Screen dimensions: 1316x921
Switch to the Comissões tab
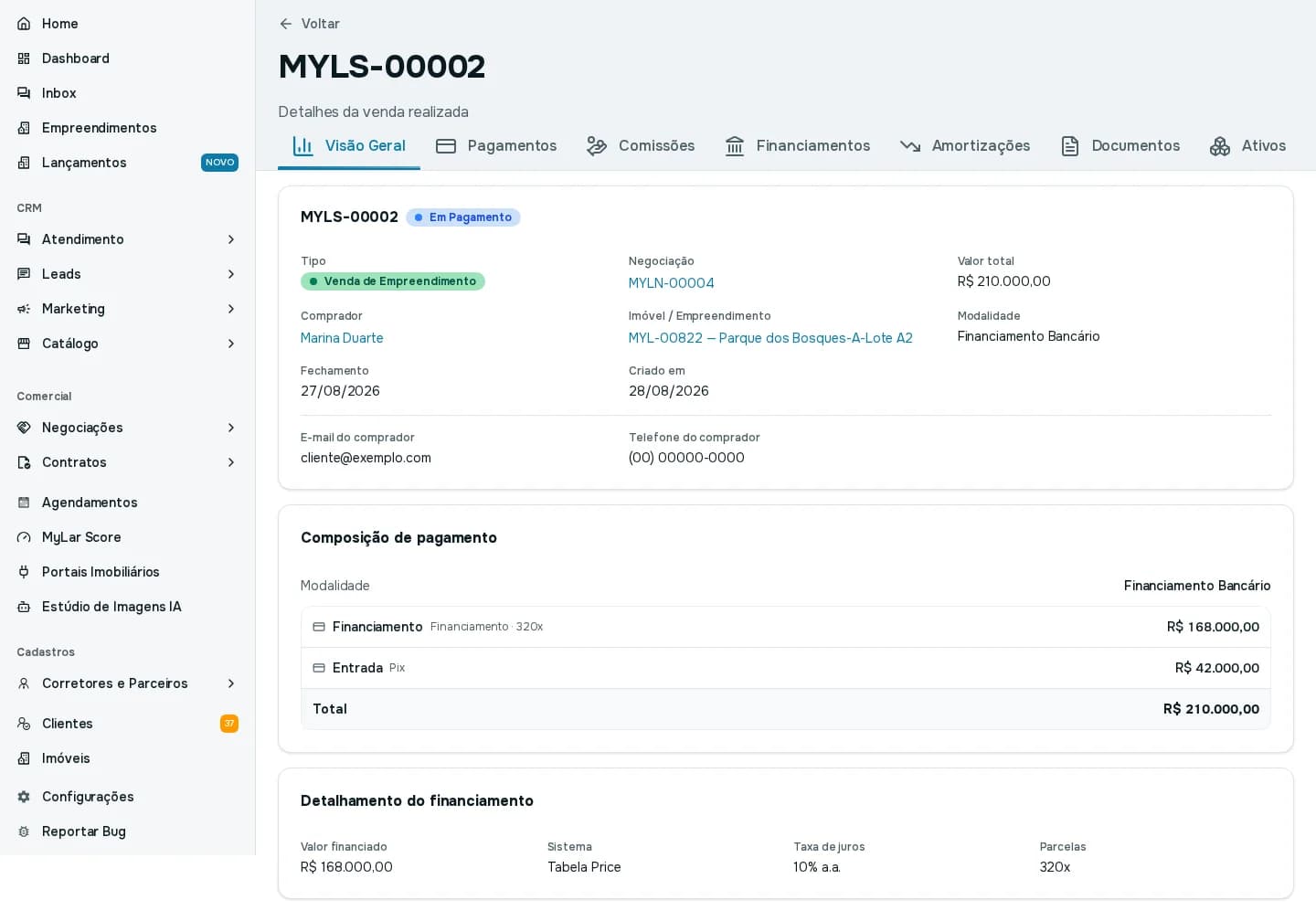click(x=641, y=146)
